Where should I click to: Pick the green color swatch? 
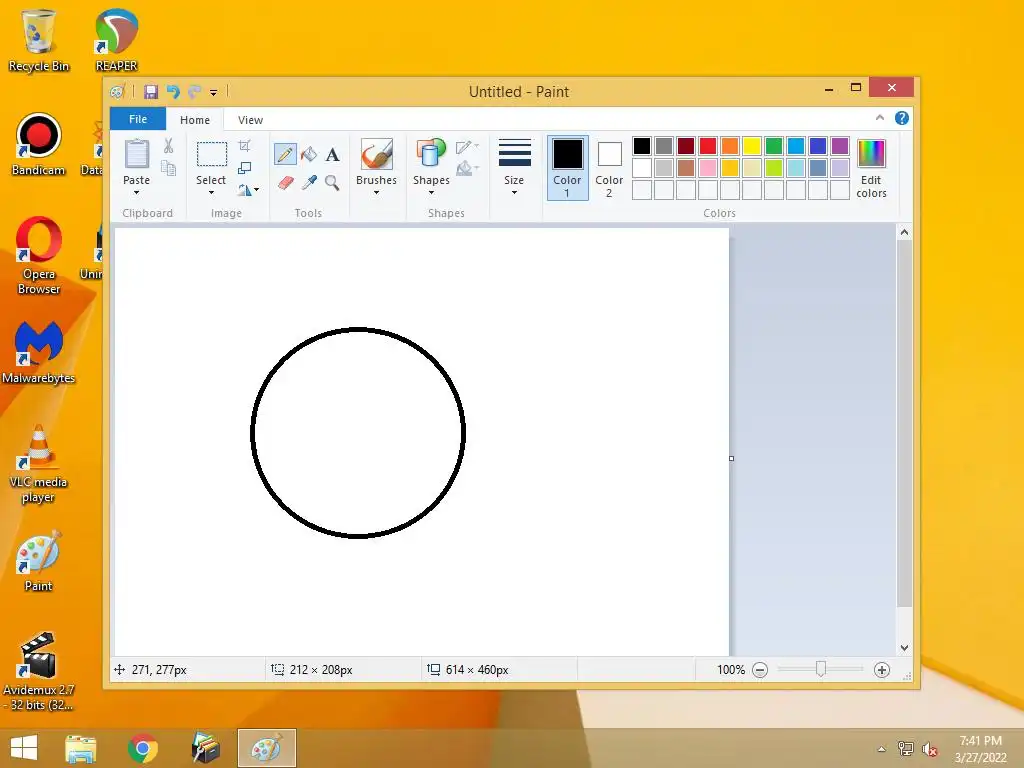point(774,146)
